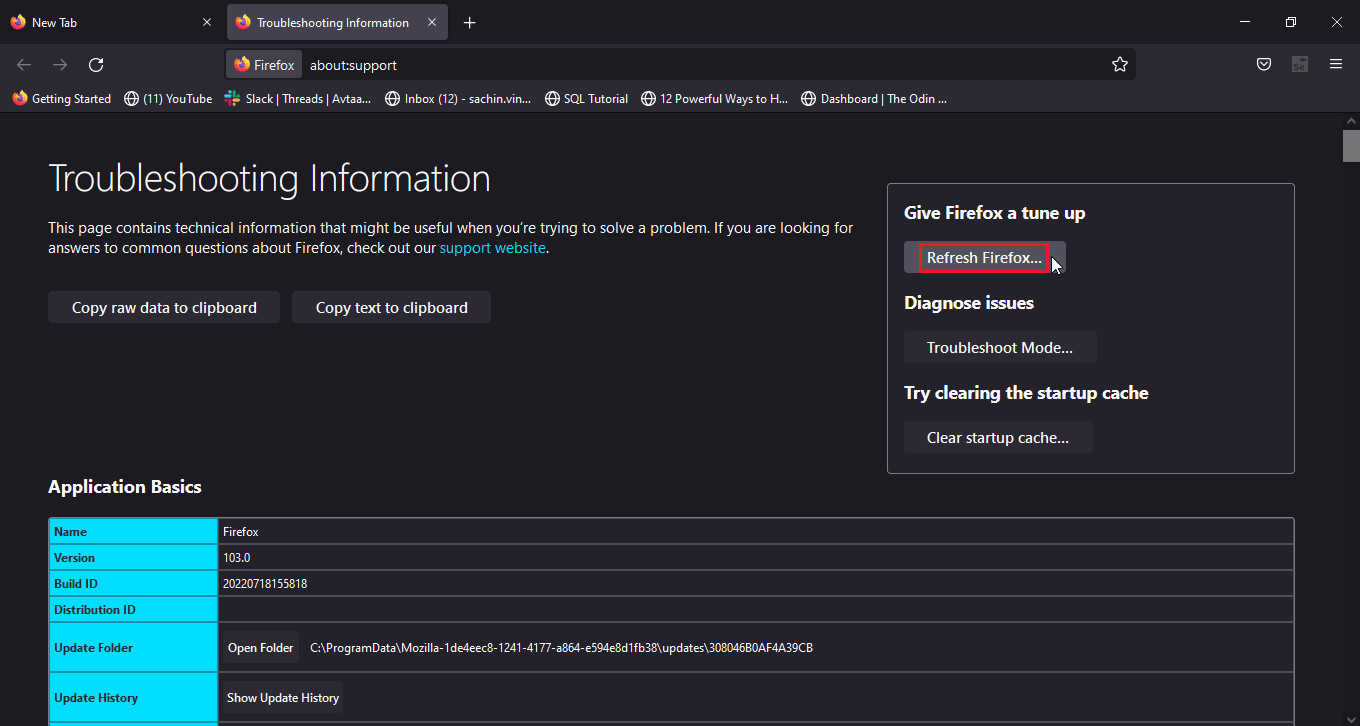Image resolution: width=1360 pixels, height=726 pixels.
Task: Click the reload page icon
Action: [96, 65]
